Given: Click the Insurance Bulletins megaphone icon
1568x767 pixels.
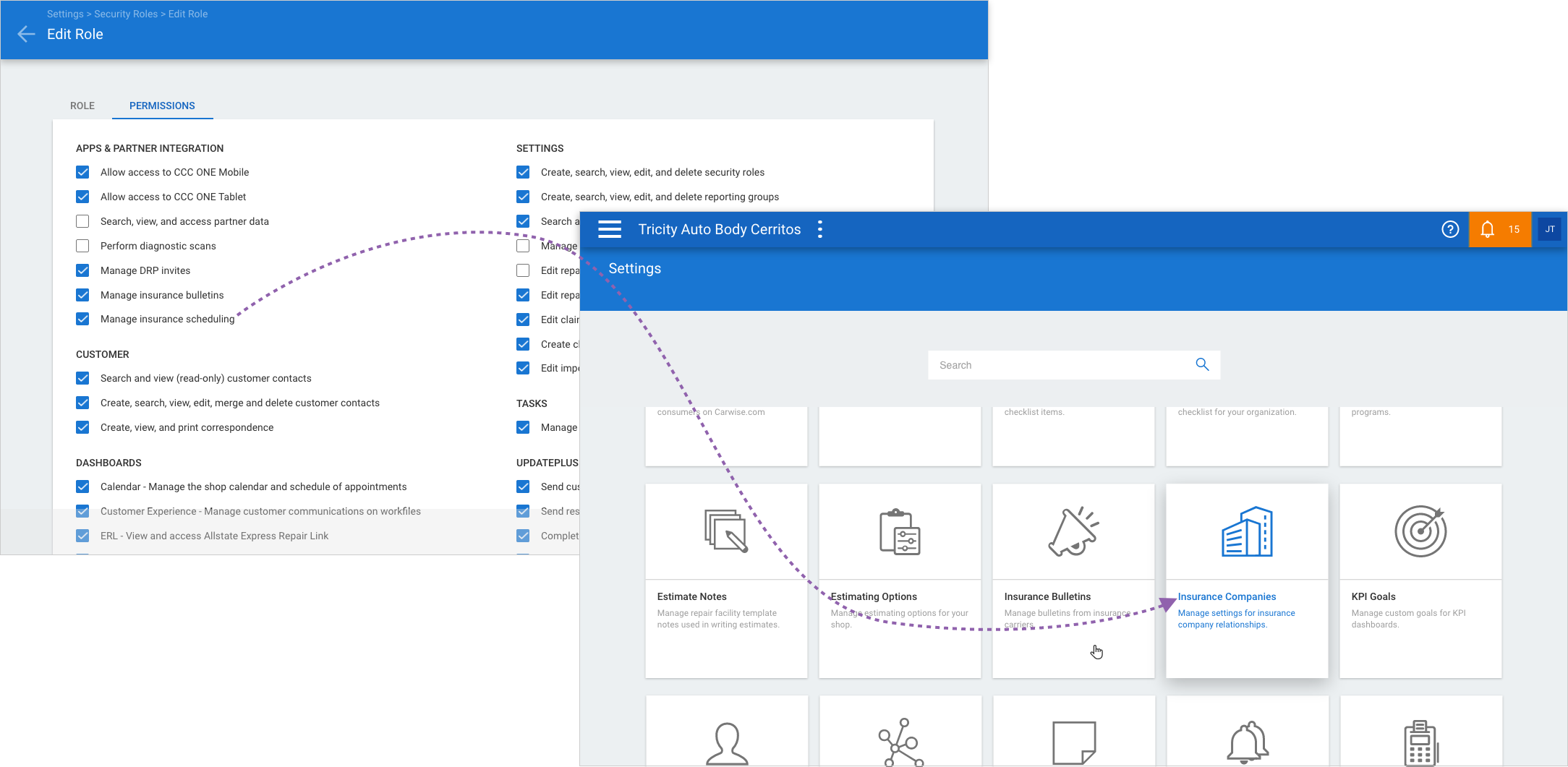Looking at the screenshot, I should (x=1073, y=531).
